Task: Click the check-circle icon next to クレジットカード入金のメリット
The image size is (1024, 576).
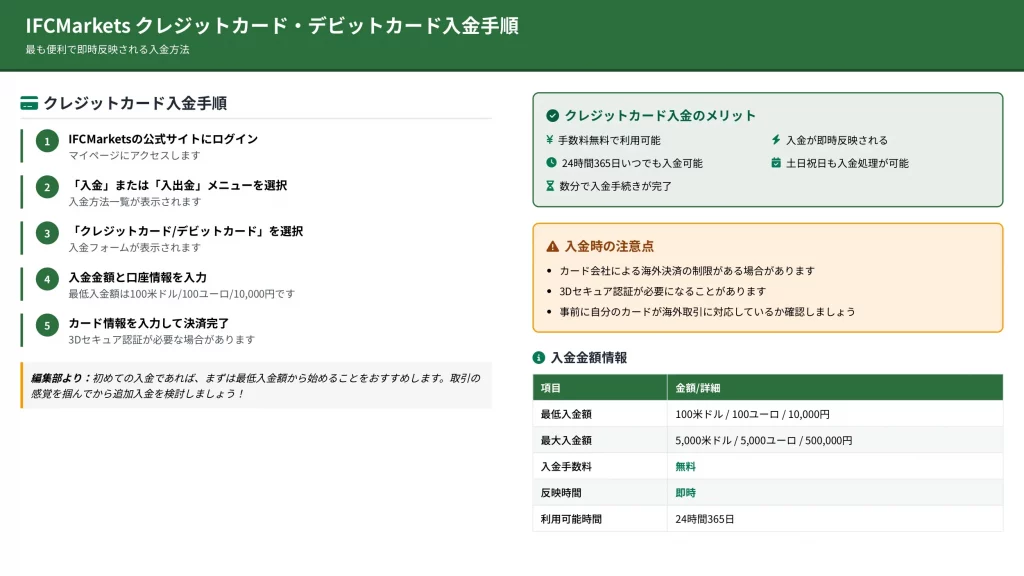Action: click(x=552, y=116)
